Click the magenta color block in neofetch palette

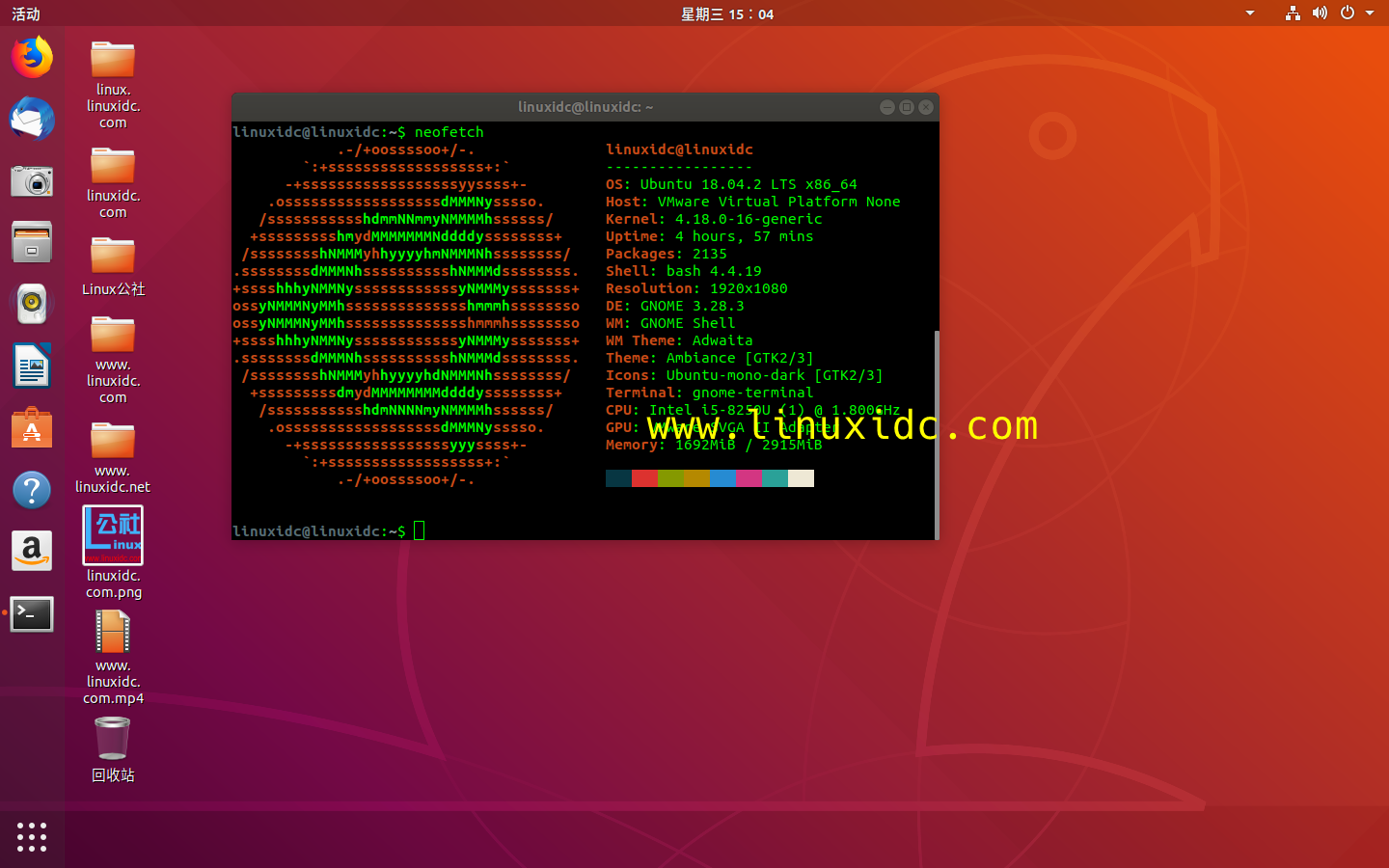pyautogui.click(x=749, y=478)
